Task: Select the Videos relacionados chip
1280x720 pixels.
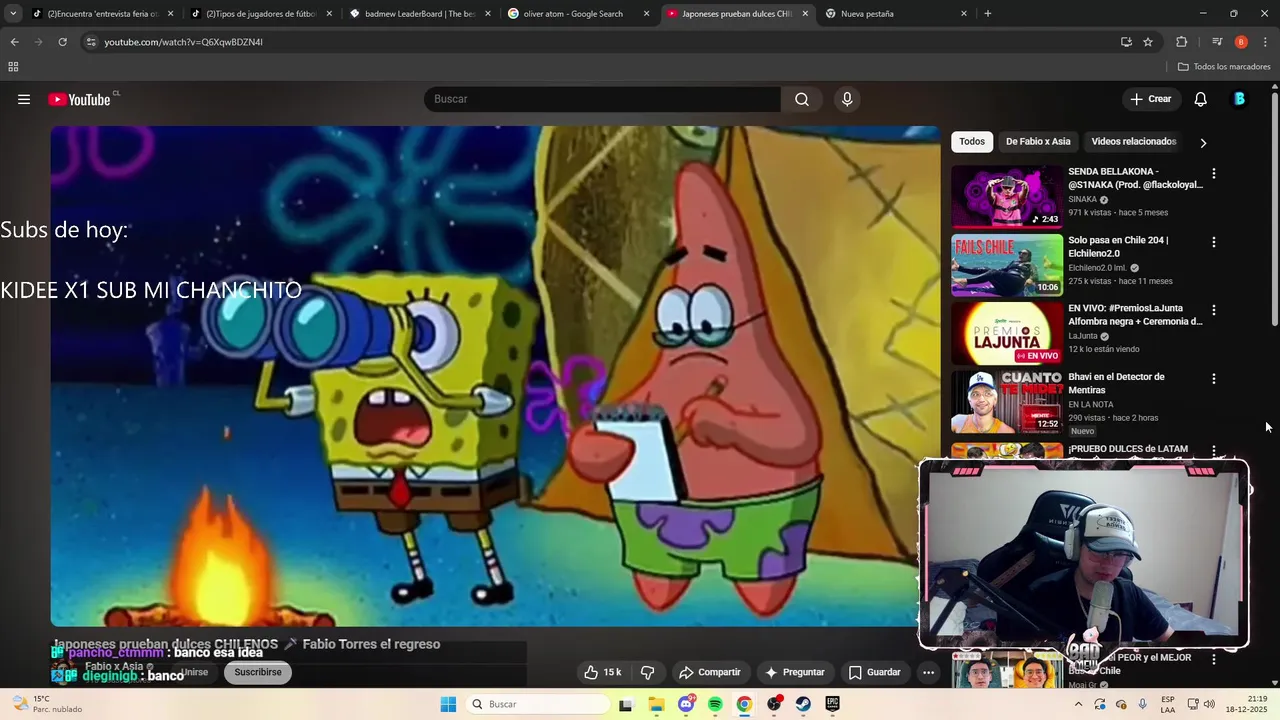Action: pyautogui.click(x=1133, y=141)
